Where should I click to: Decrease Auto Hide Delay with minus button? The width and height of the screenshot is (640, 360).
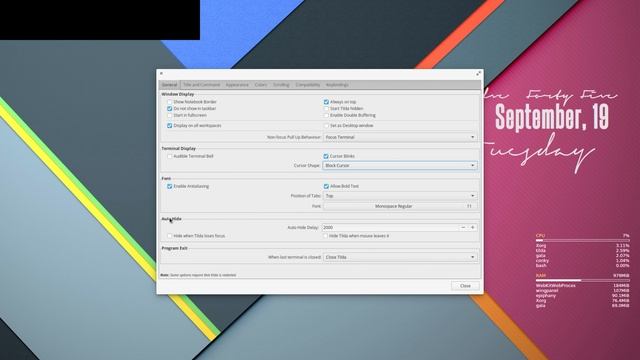click(463, 227)
